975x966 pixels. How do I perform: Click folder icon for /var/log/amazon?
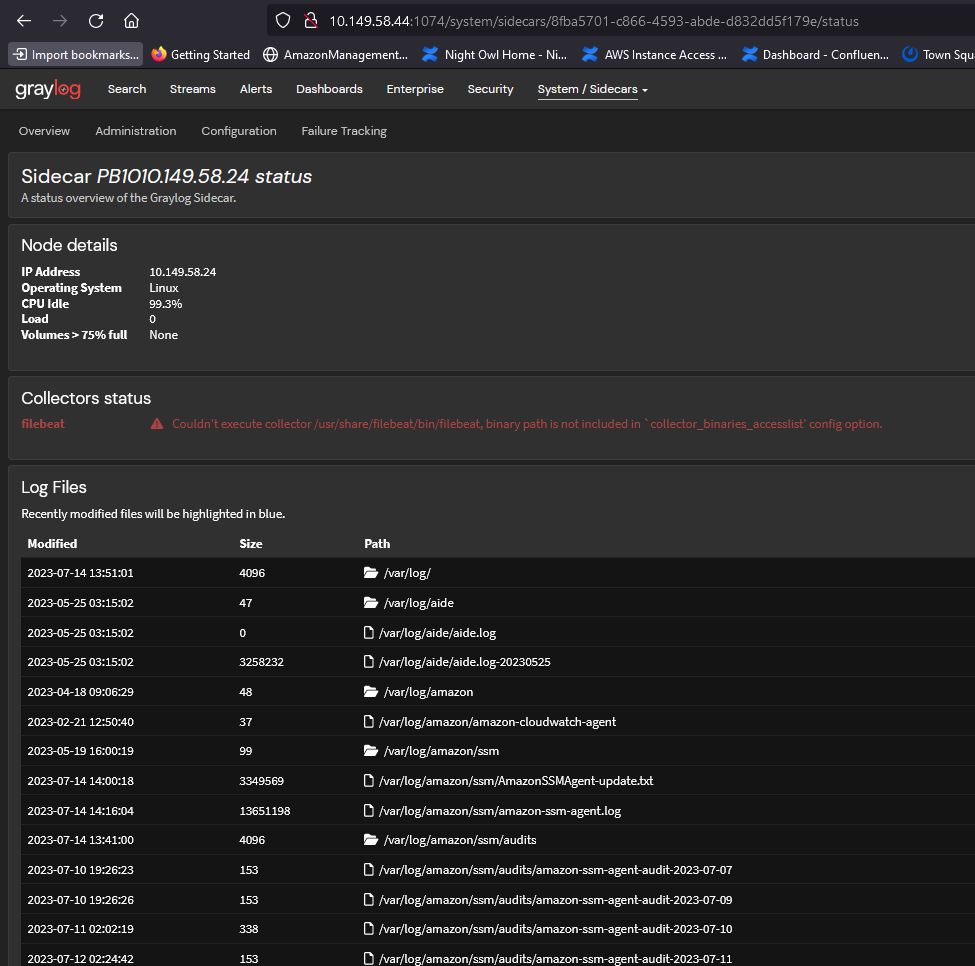coord(371,692)
